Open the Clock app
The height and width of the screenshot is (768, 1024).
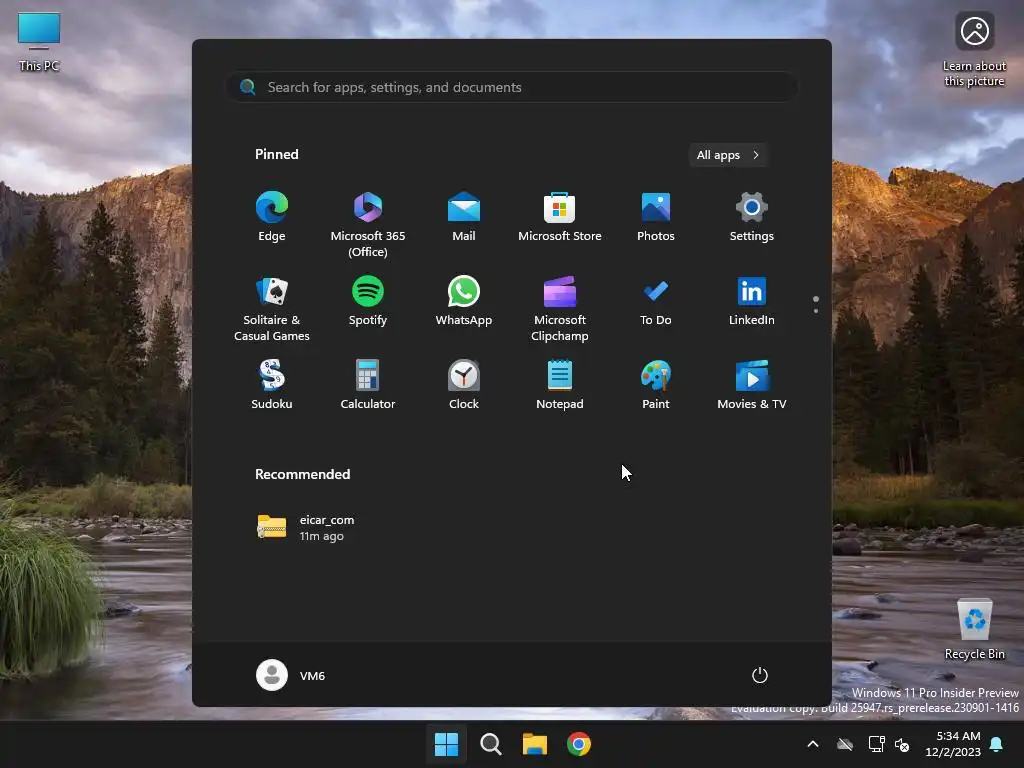pyautogui.click(x=464, y=385)
